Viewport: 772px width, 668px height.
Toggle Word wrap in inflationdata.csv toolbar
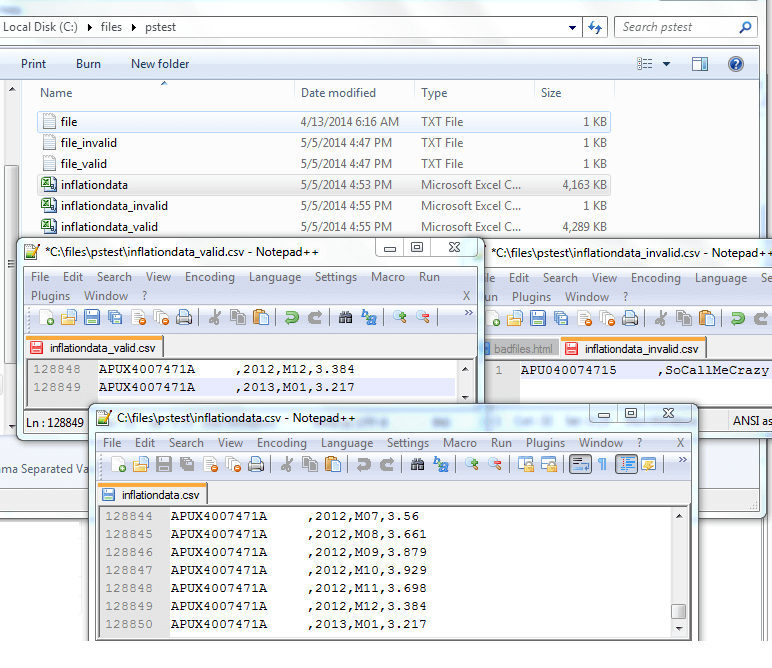579,464
